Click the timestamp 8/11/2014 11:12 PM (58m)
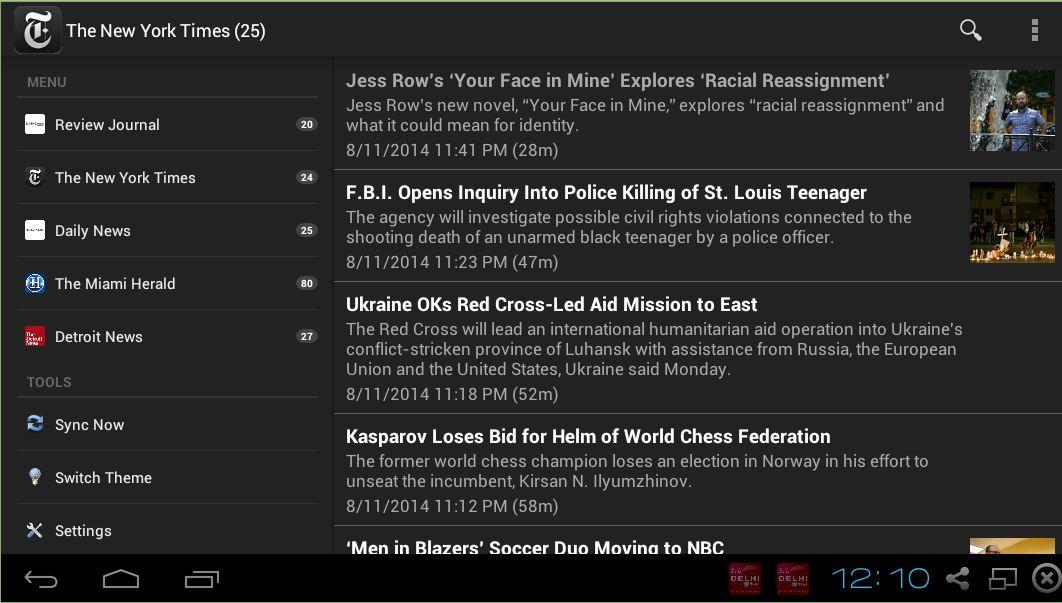This screenshot has height=603, width=1062. (x=452, y=505)
